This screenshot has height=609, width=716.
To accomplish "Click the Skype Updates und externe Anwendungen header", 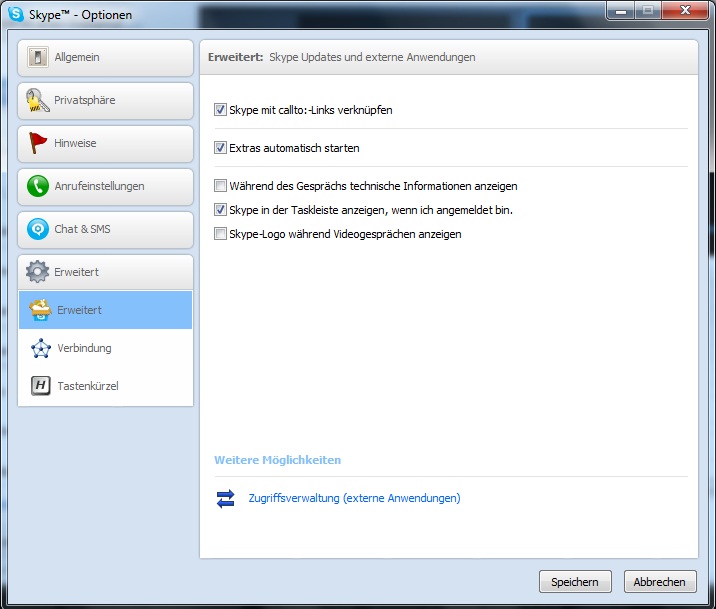I will [372, 57].
